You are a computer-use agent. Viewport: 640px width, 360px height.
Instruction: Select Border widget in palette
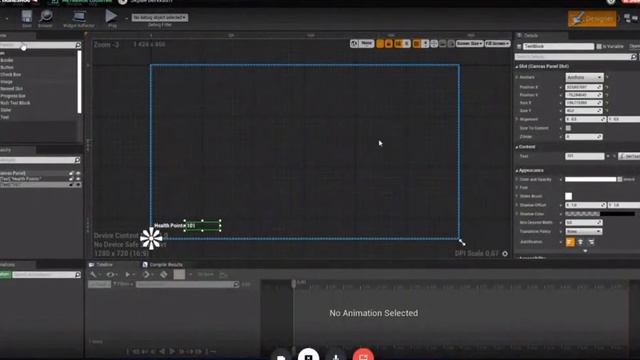7,60
